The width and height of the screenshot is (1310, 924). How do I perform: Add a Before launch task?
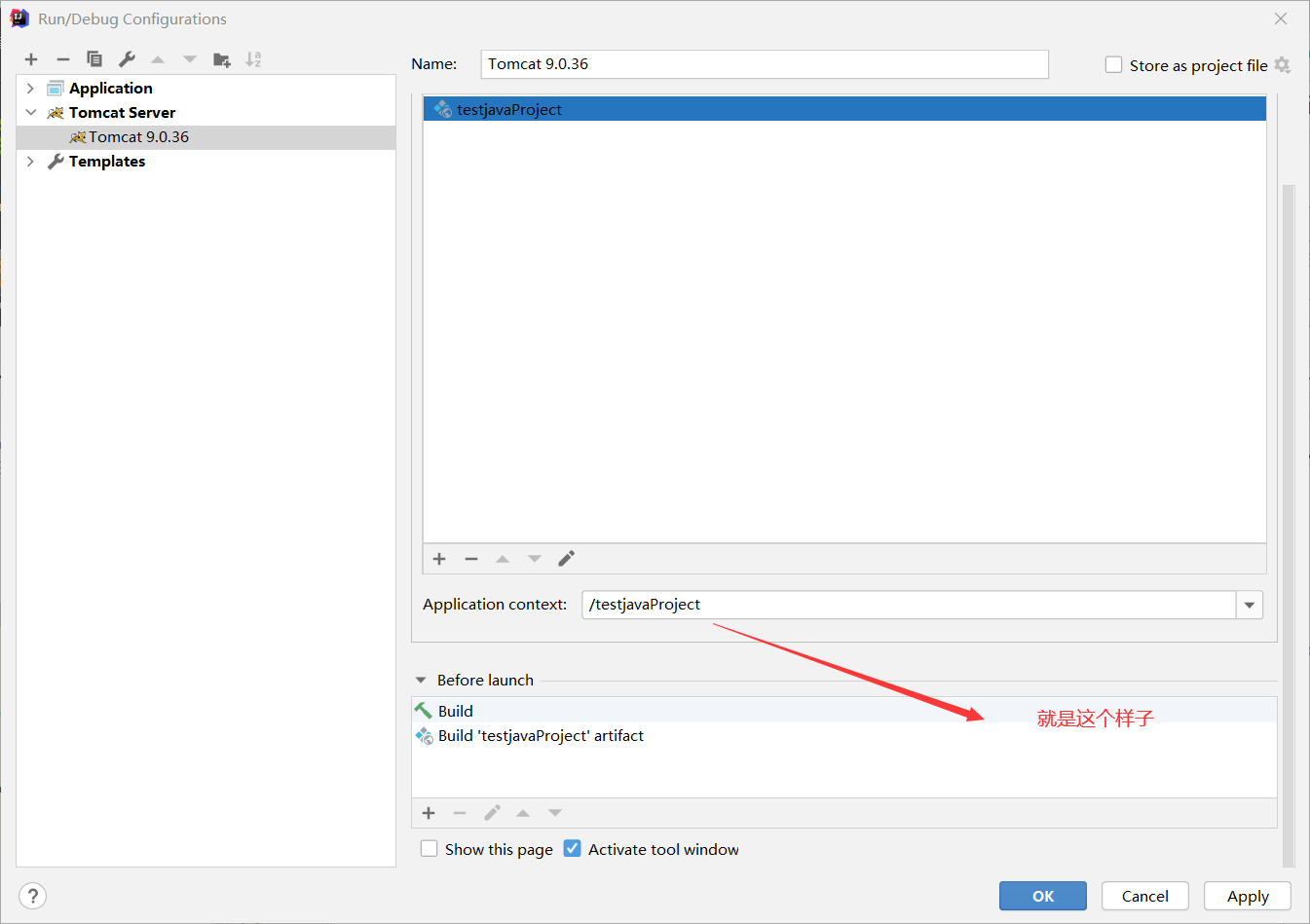click(x=429, y=813)
